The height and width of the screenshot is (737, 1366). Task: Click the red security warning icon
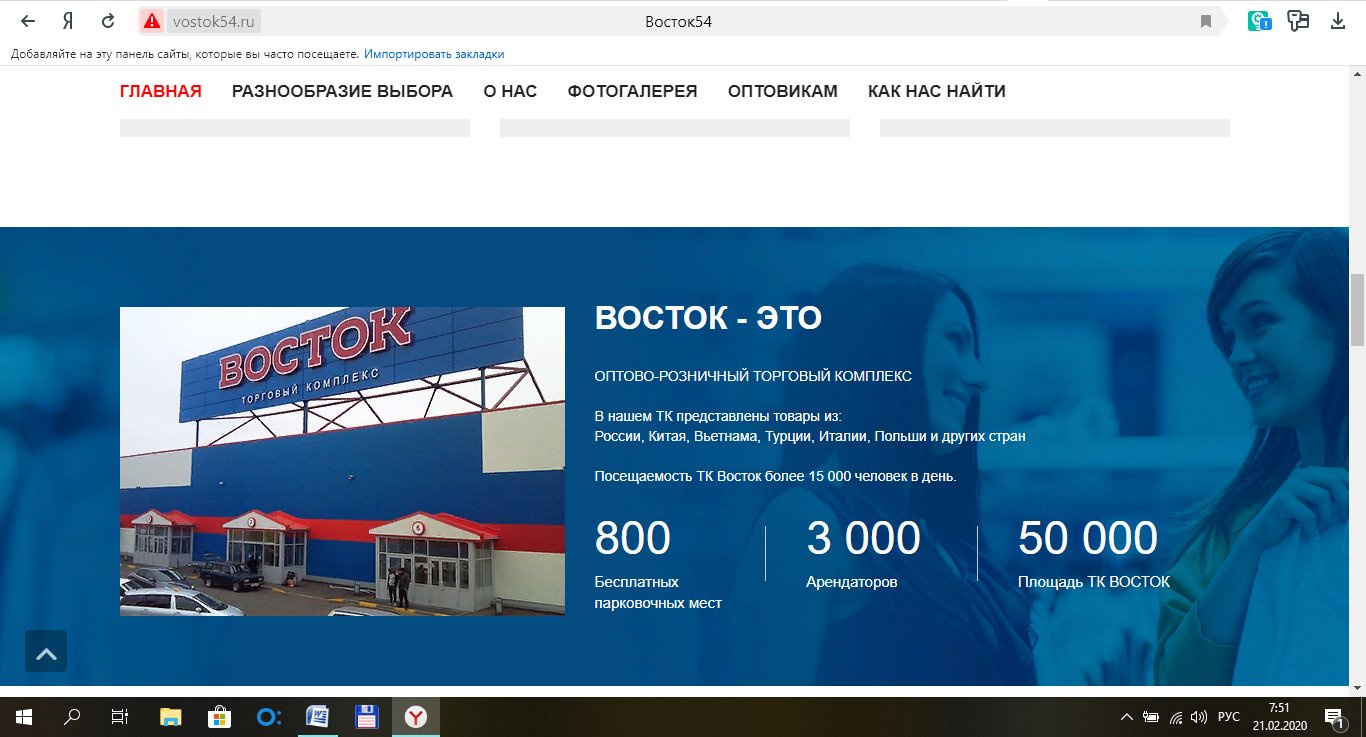[x=151, y=21]
